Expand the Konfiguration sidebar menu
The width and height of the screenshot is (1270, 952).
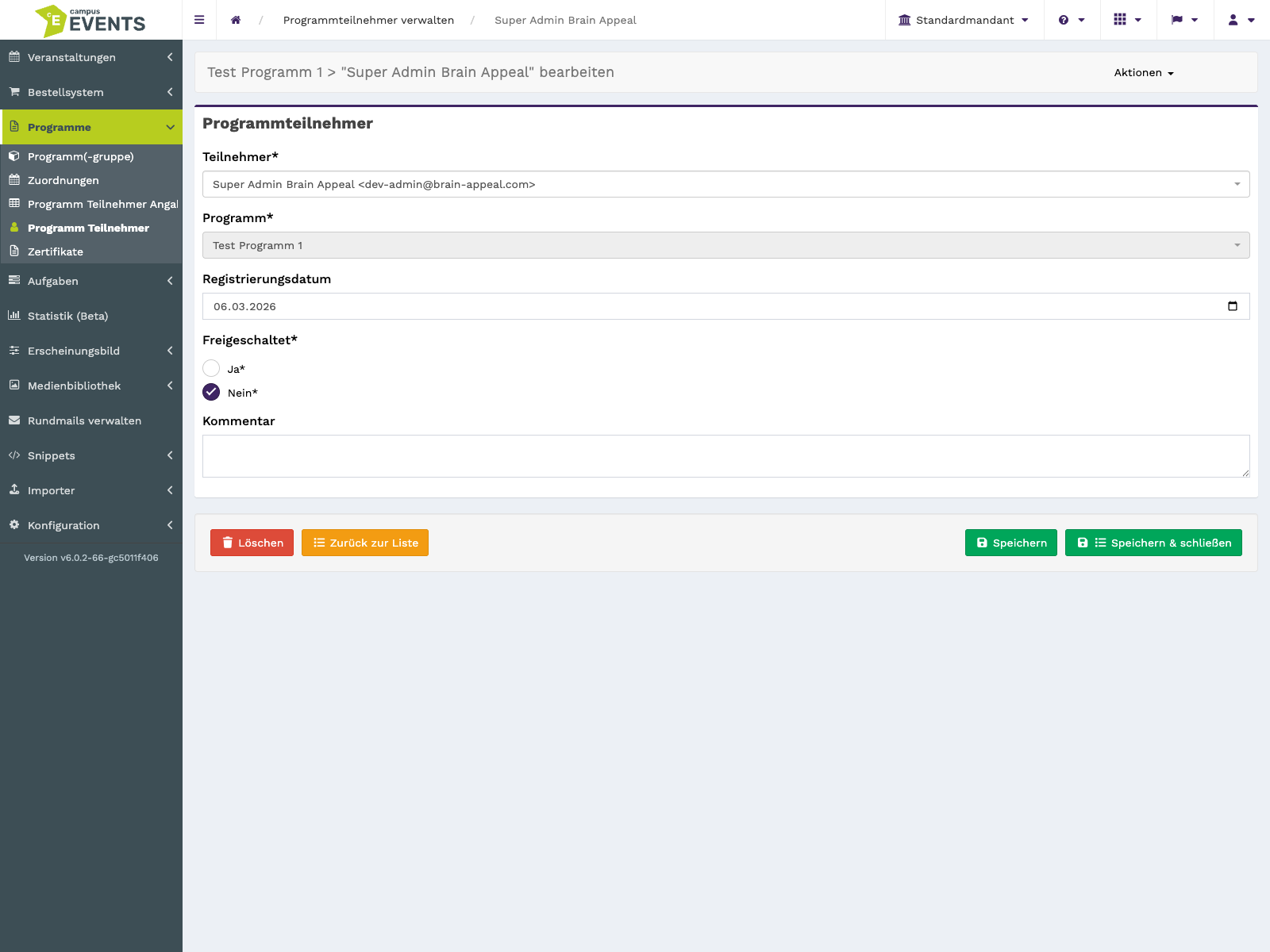point(91,525)
